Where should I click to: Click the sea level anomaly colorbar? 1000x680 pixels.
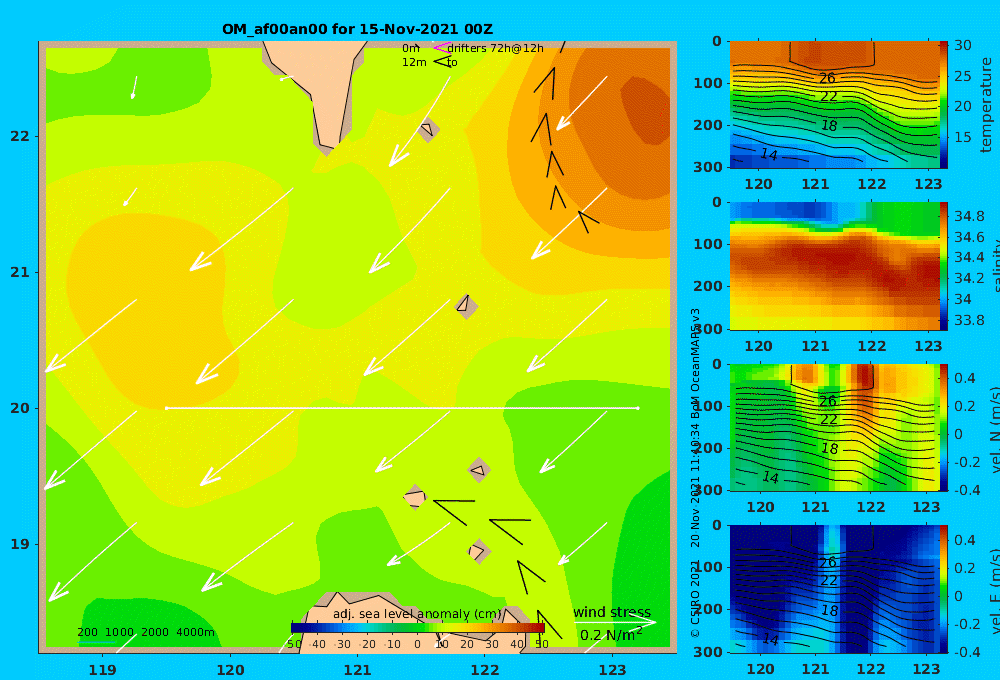point(417,628)
